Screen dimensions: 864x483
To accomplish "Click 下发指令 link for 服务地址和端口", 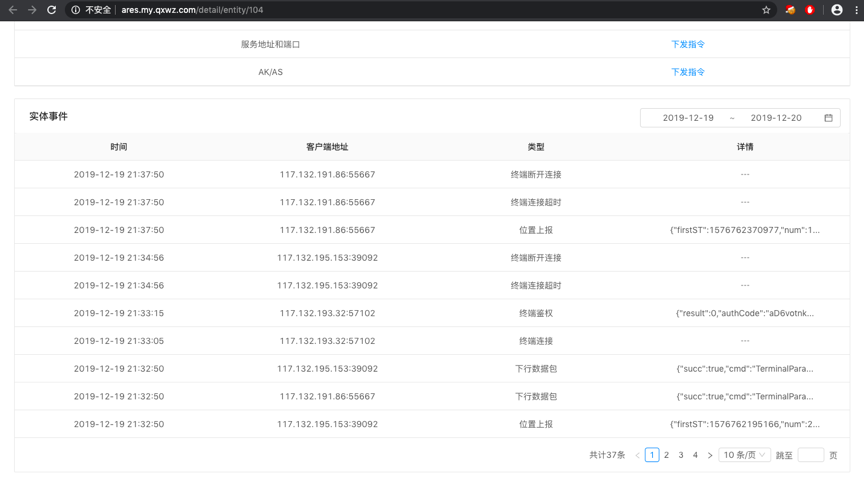I will tap(688, 44).
